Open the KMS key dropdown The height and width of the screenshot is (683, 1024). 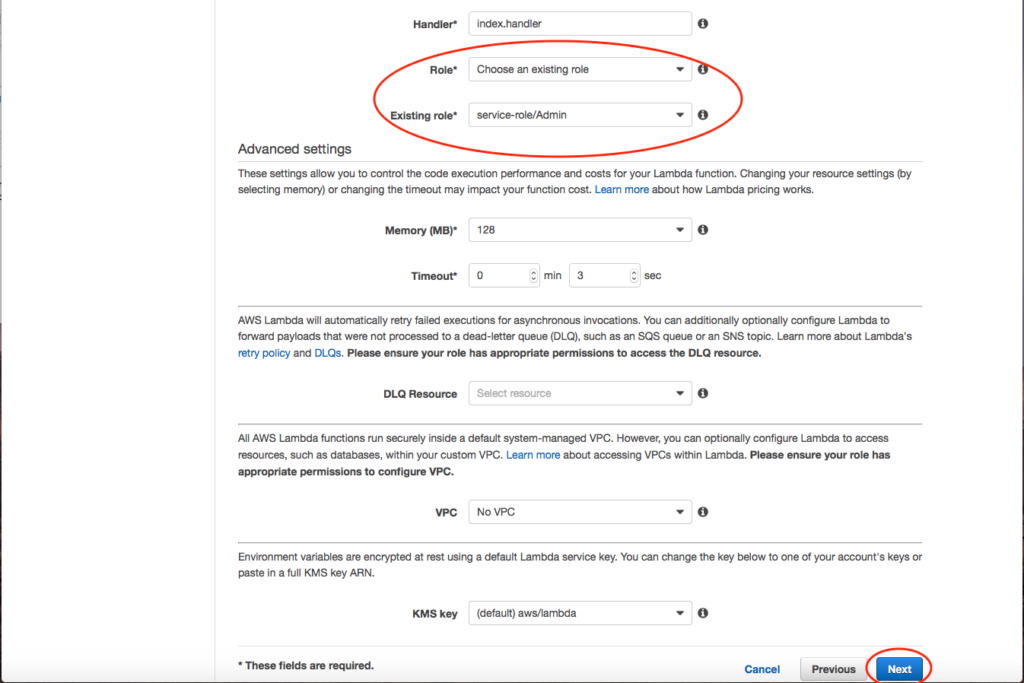[579, 613]
